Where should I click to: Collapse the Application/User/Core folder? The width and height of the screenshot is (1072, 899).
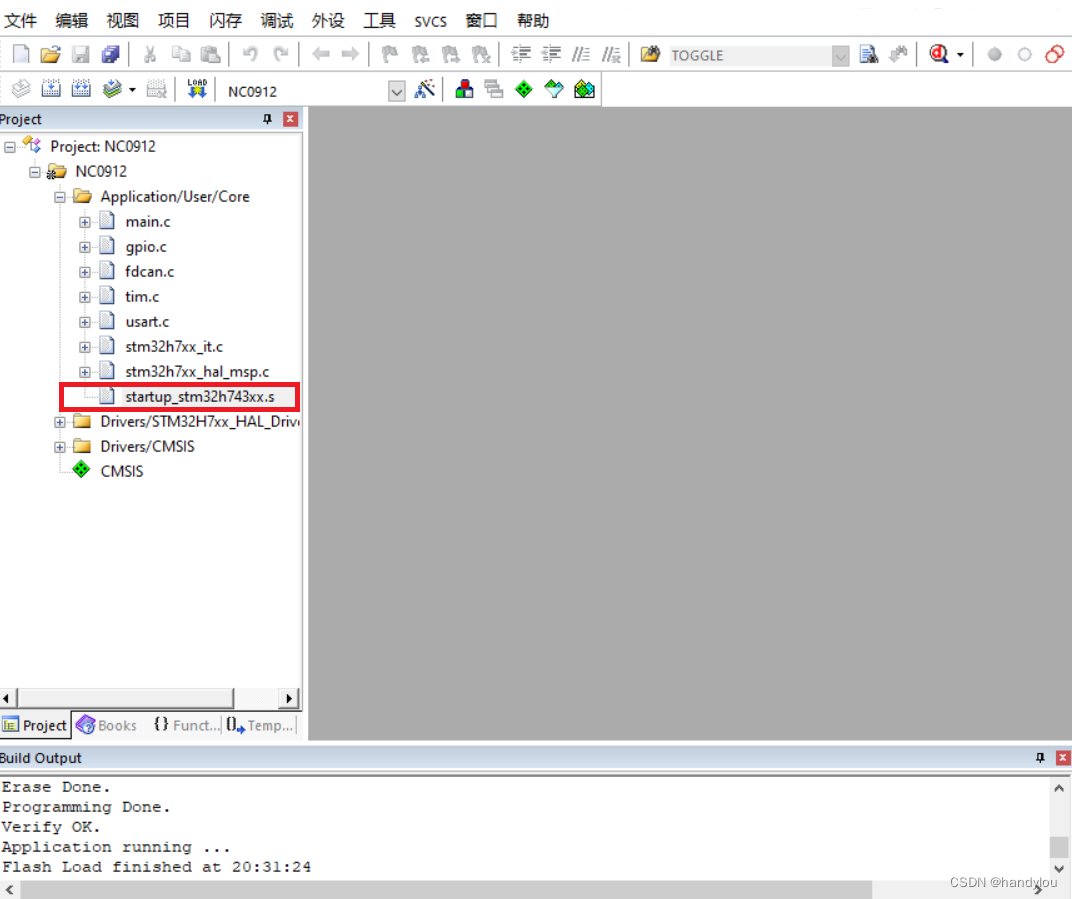[59, 197]
